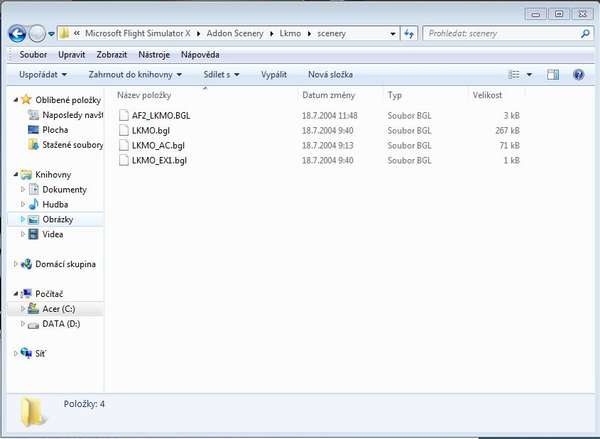Click 'Addon Scenery' breadcrumb segment
Viewport: 600px width, 439px height.
(x=235, y=34)
